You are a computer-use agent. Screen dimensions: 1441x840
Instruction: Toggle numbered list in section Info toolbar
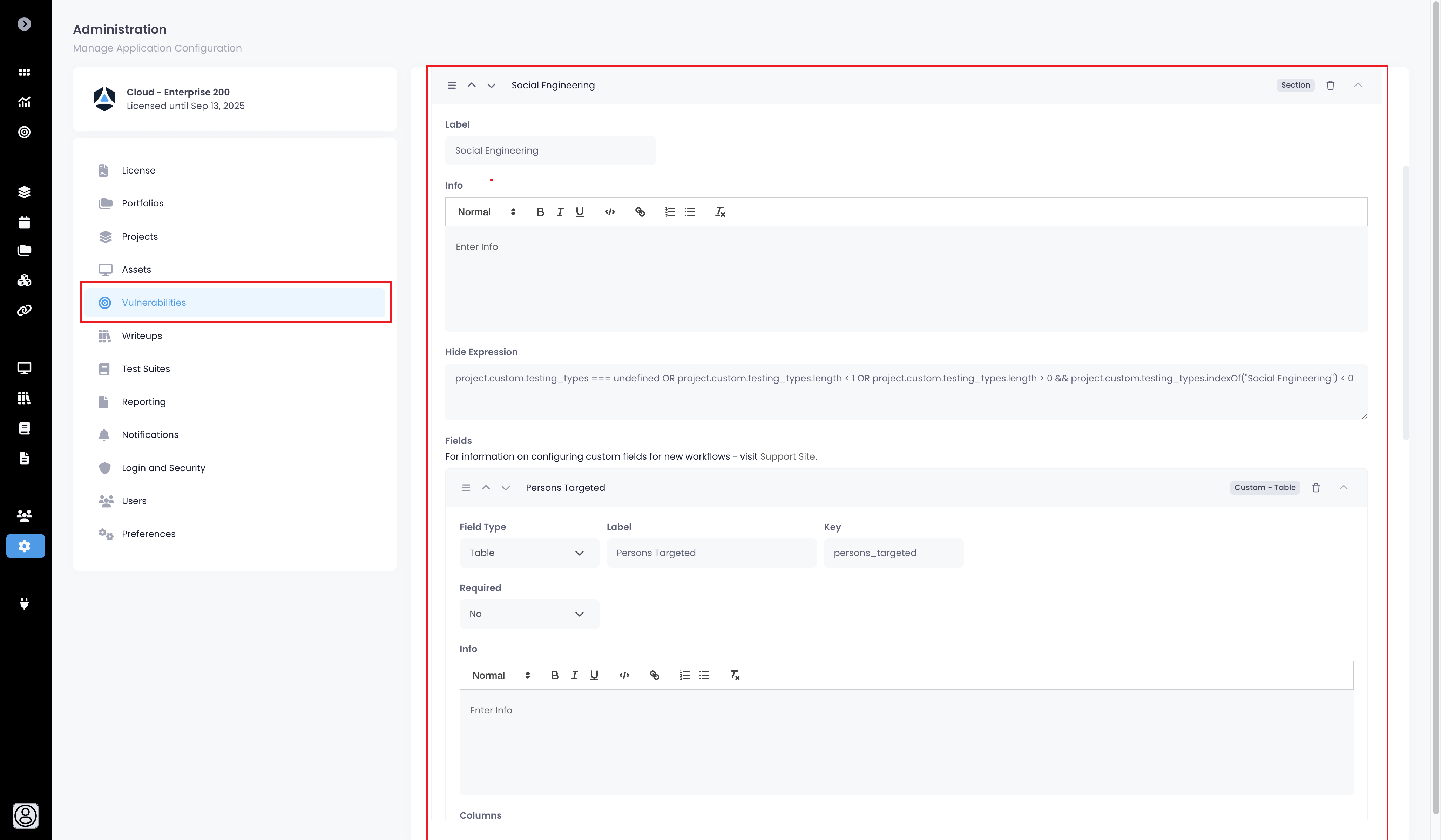[x=670, y=212]
